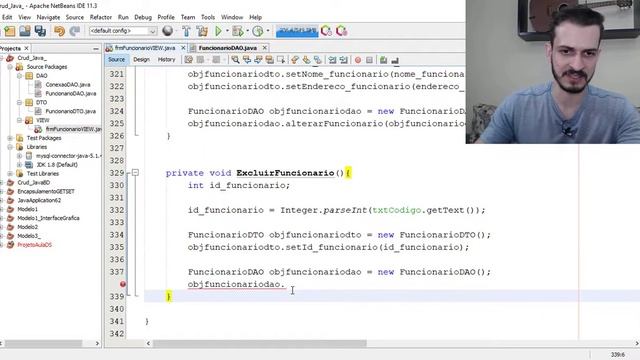The height and width of the screenshot is (360, 640).
Task: Shift line left with the editor icon
Action: pos(332,60)
